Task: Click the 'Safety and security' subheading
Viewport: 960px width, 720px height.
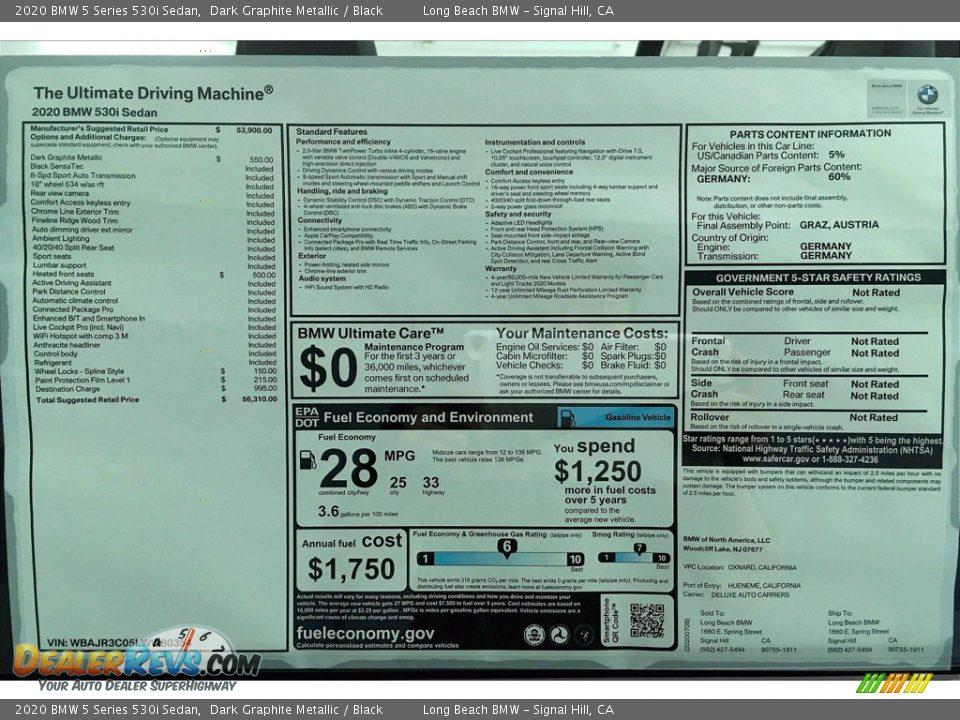Action: (518, 214)
